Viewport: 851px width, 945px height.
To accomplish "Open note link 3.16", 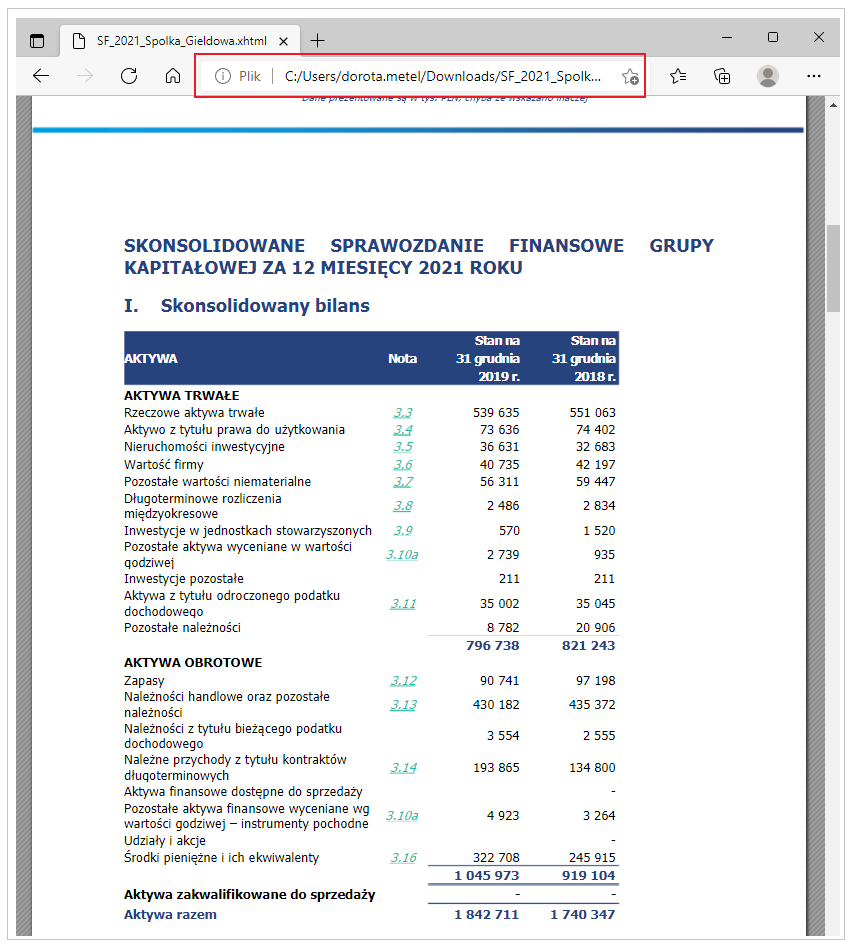I will click(403, 858).
